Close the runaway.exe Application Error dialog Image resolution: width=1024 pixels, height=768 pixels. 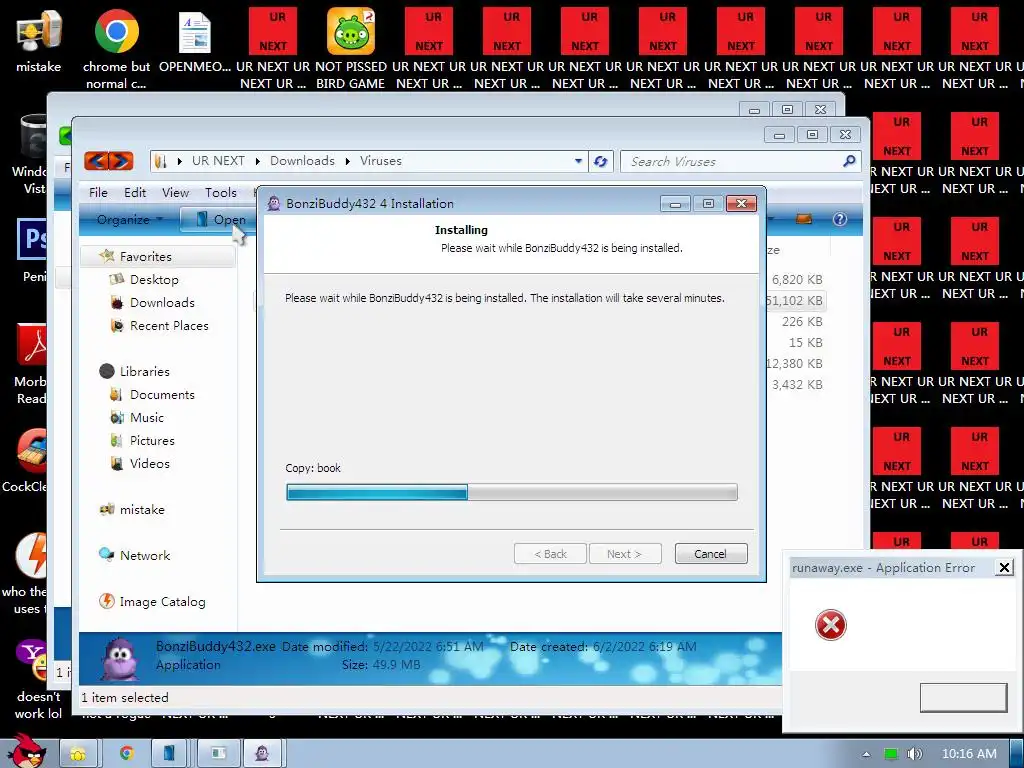pyautogui.click(x=1004, y=568)
